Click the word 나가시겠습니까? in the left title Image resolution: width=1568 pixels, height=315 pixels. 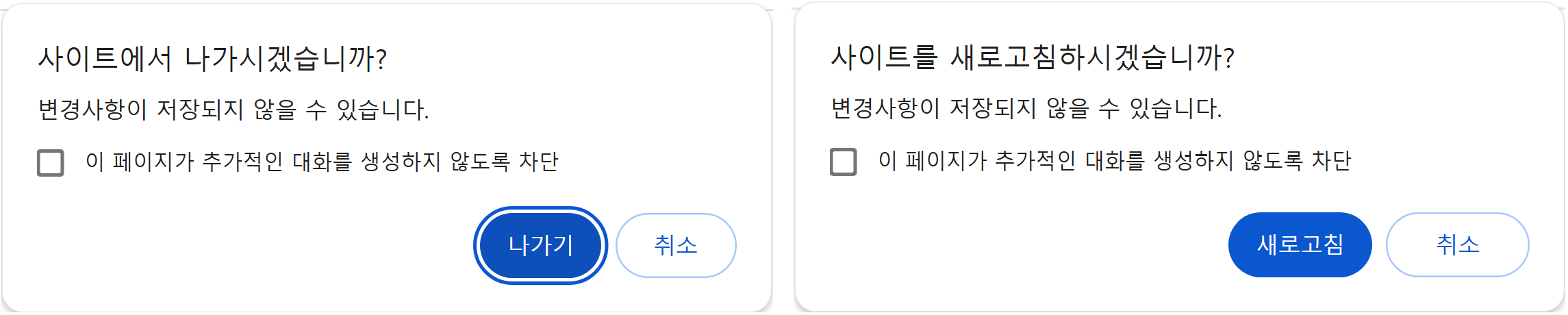(x=286, y=59)
